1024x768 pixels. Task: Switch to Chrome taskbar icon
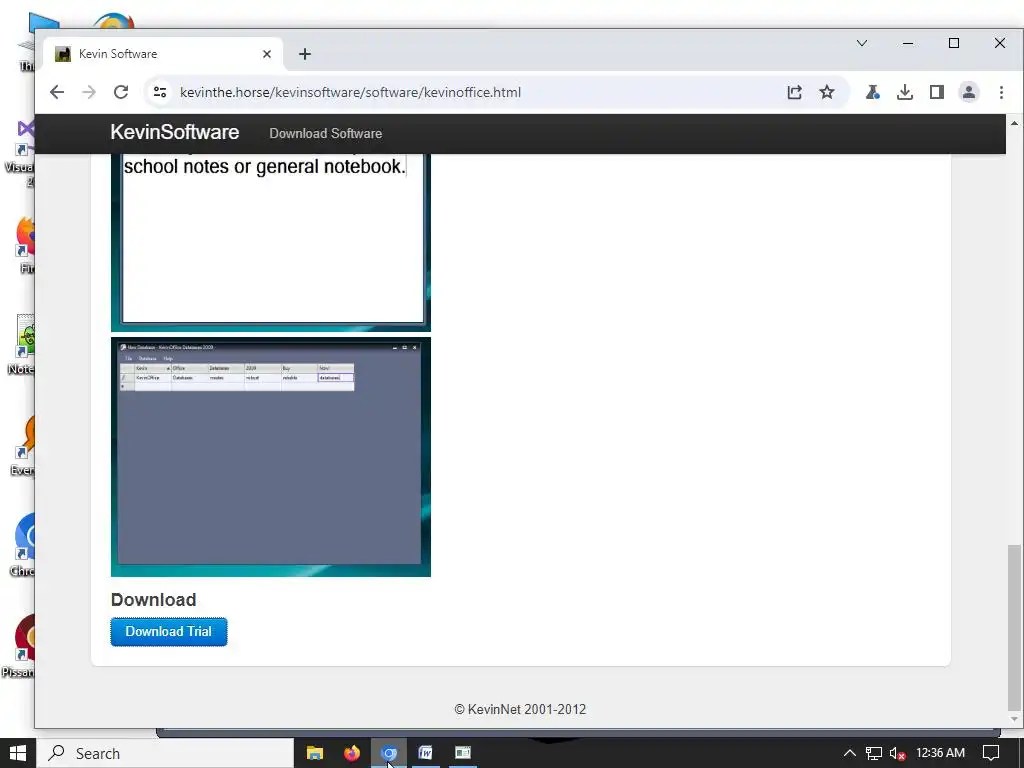[389, 753]
